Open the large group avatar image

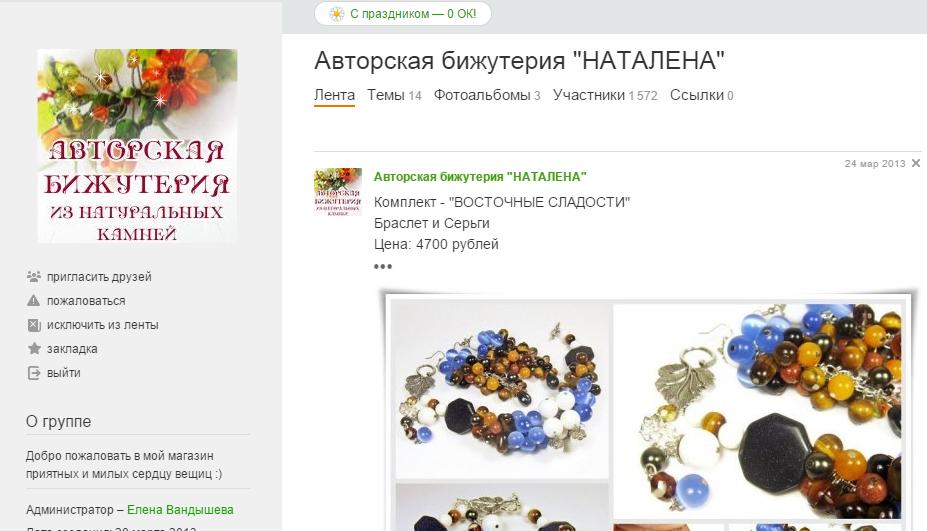(137, 145)
